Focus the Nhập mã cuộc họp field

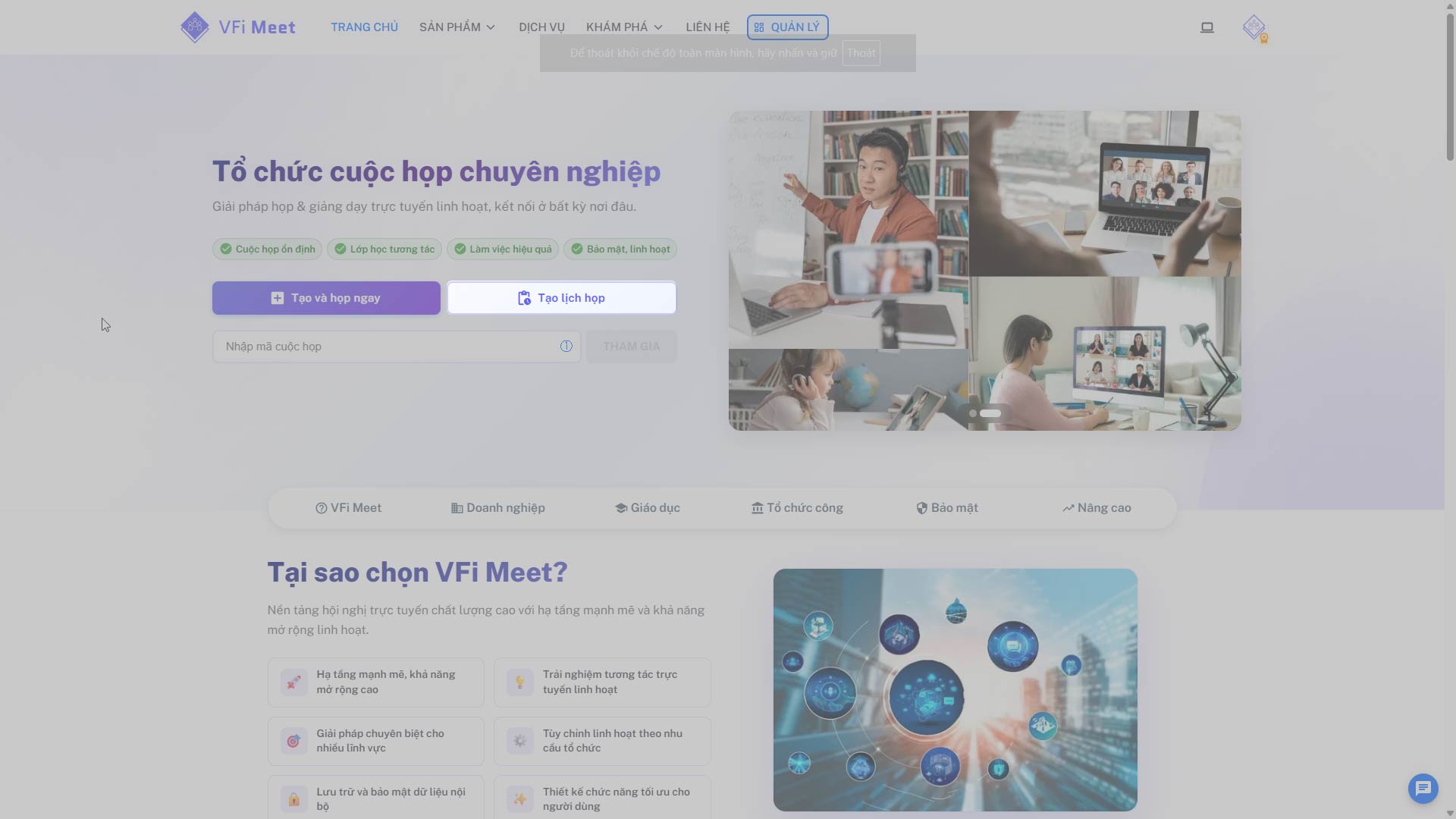coord(387,347)
